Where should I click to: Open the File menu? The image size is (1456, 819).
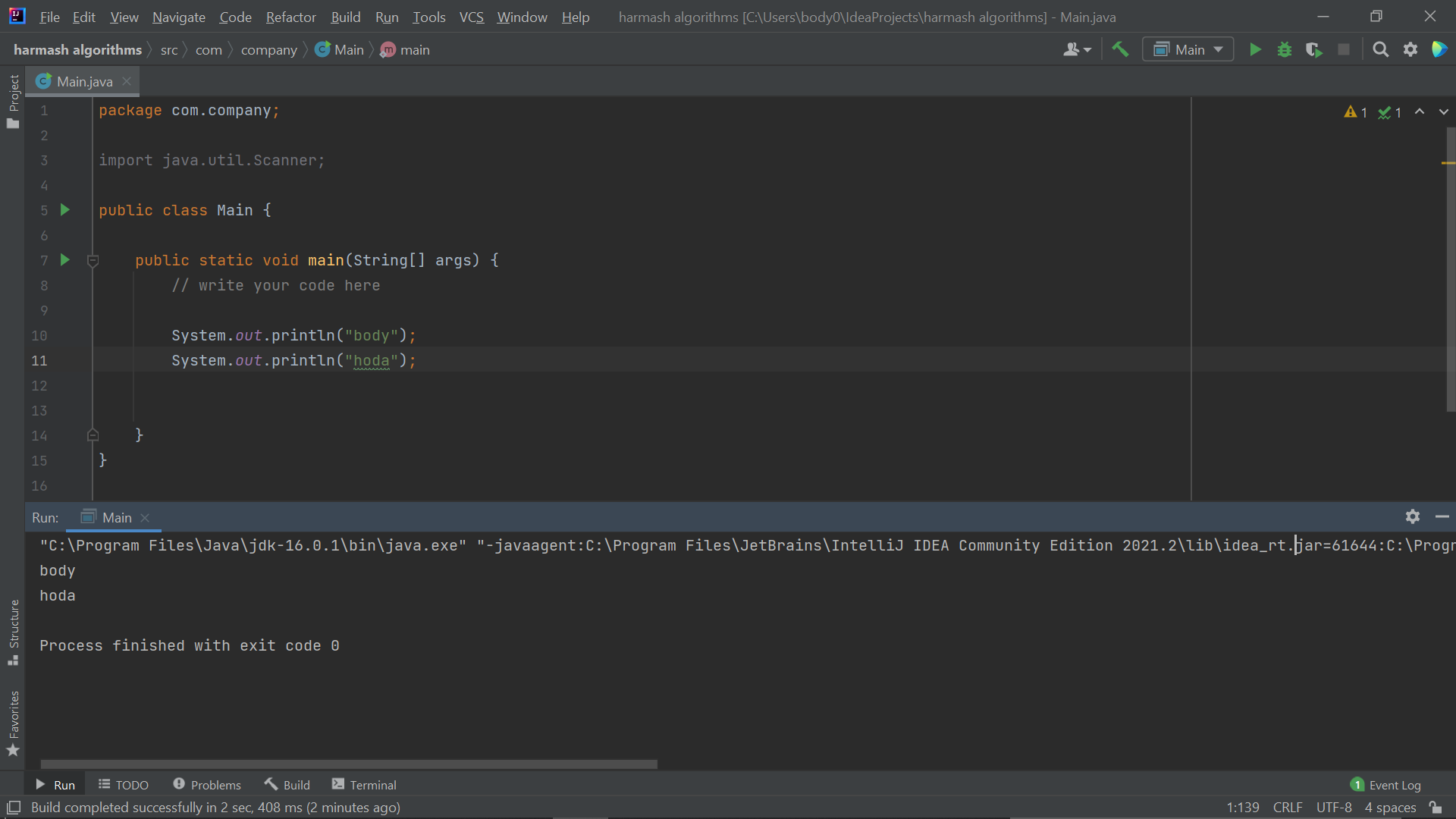[49, 17]
